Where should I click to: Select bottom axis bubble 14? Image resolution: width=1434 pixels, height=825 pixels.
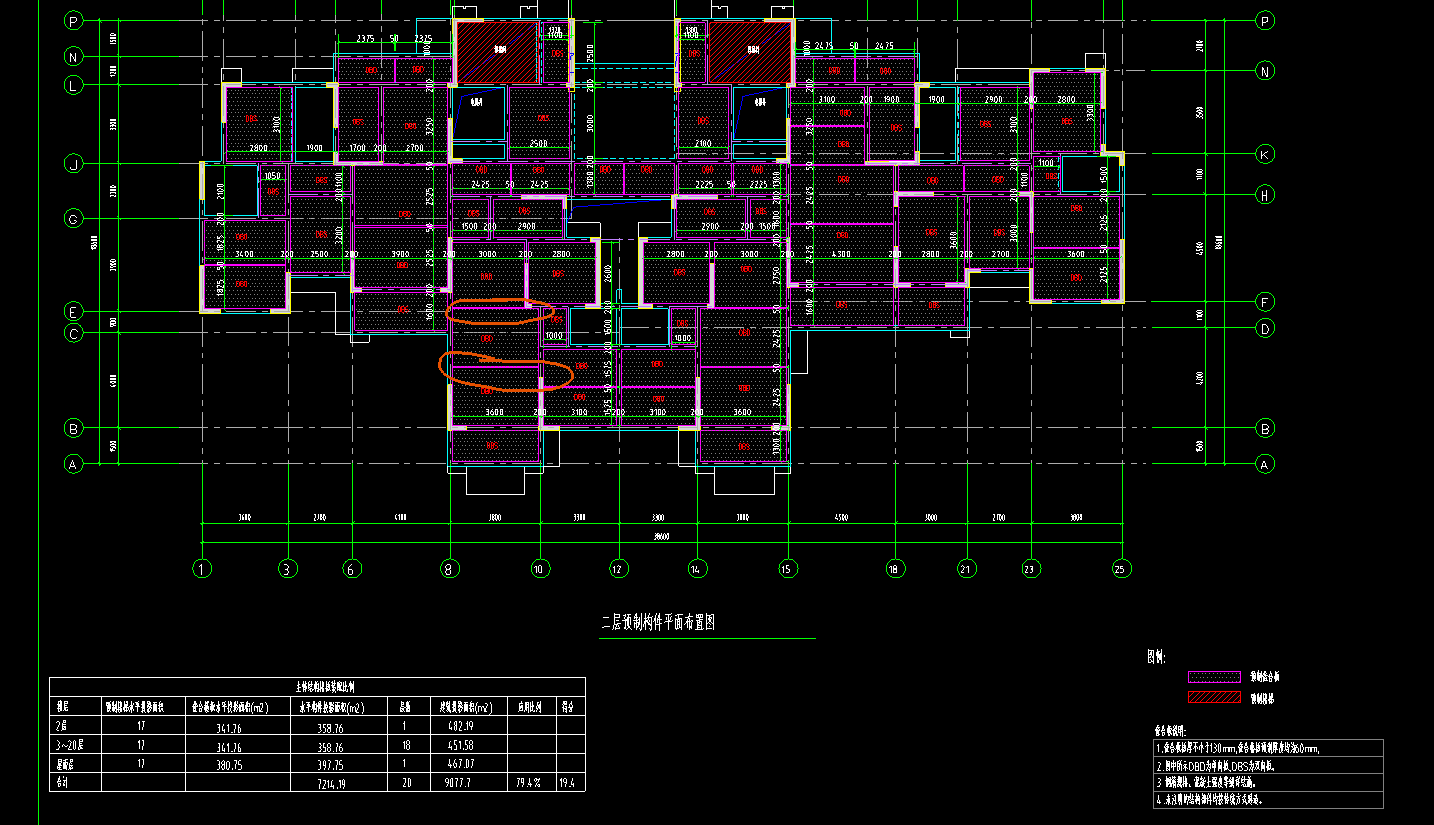click(697, 569)
